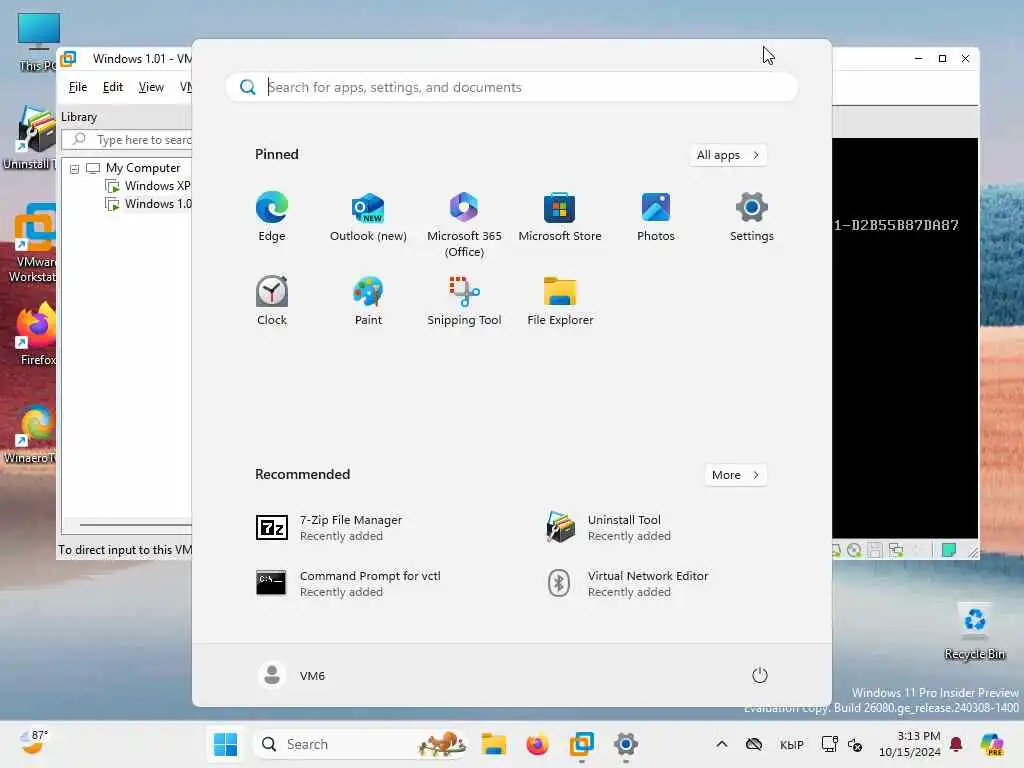1024x768 pixels.
Task: Open Copilot preview icon in taskbar
Action: click(x=993, y=744)
